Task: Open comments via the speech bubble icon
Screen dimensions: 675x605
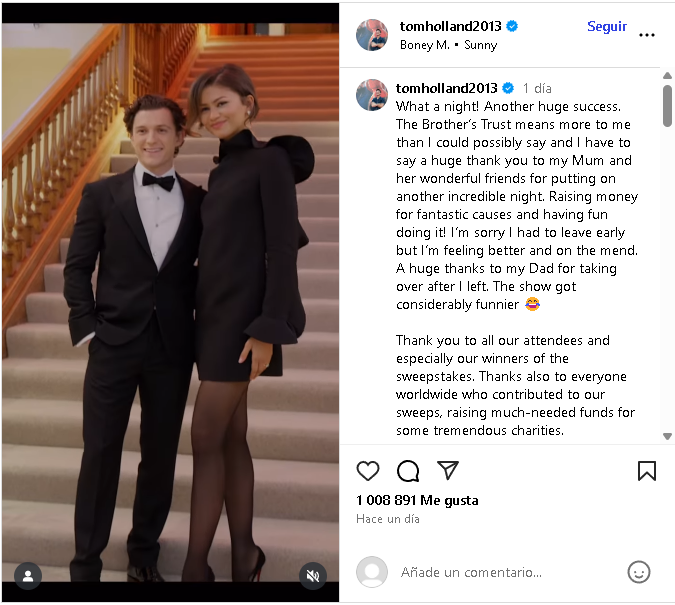Action: pos(408,471)
